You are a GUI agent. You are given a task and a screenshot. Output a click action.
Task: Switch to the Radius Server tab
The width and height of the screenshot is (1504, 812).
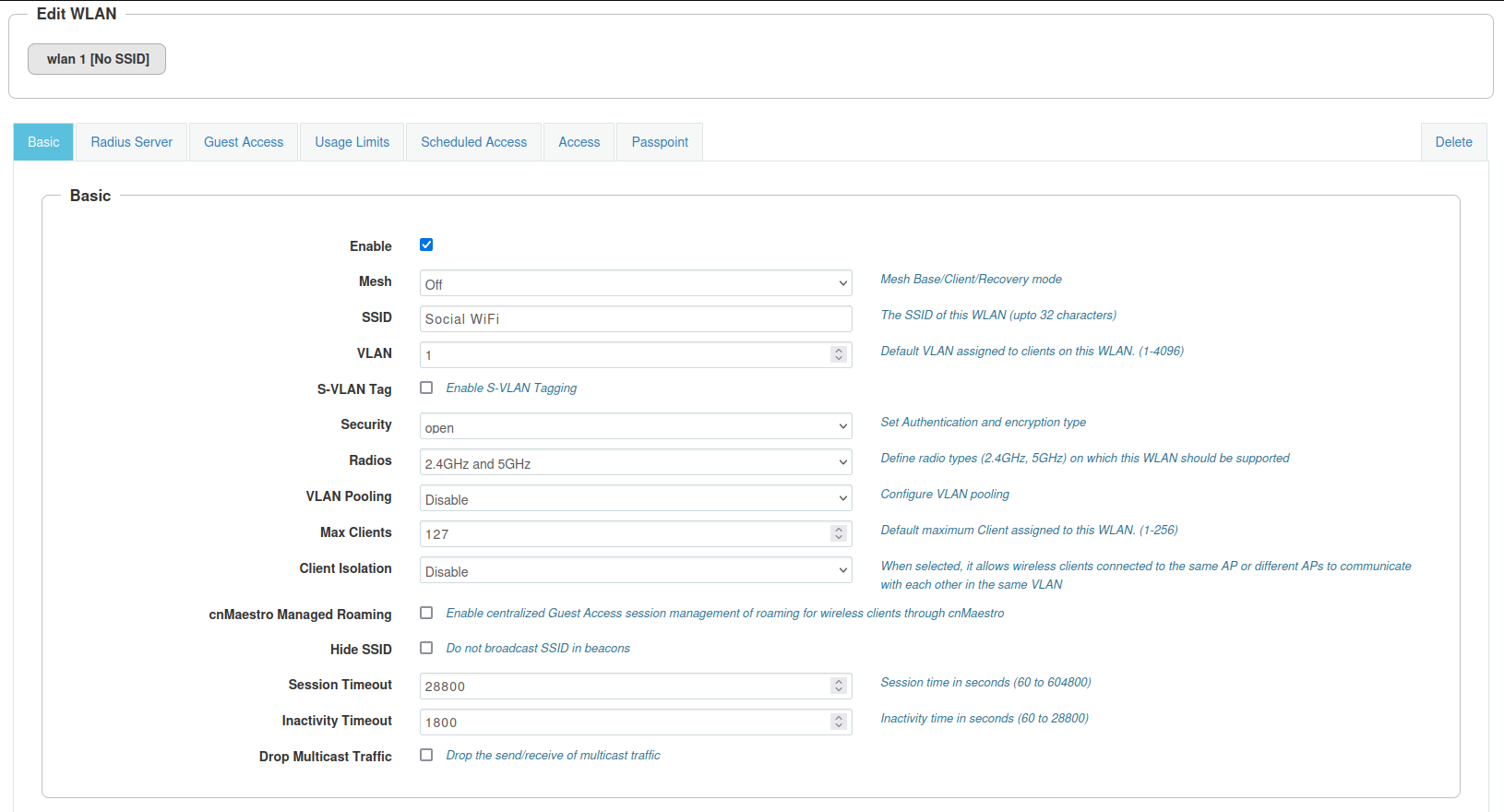(131, 142)
